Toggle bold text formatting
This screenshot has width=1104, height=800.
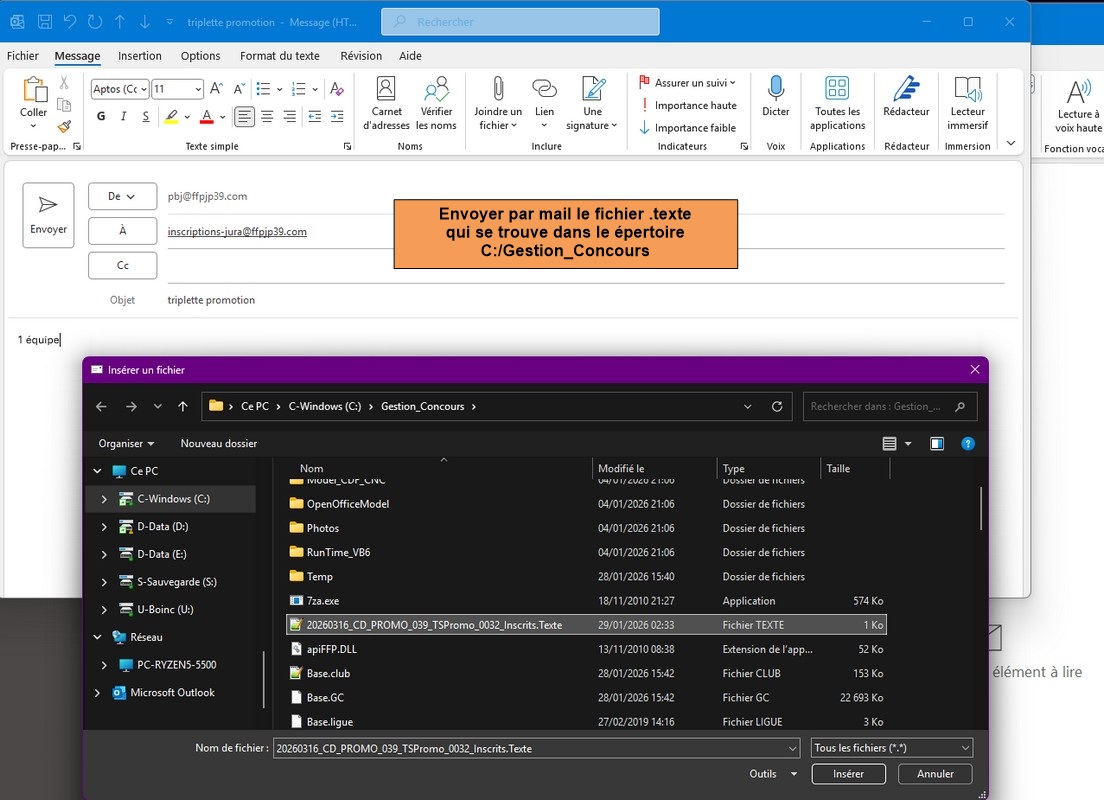click(x=101, y=117)
